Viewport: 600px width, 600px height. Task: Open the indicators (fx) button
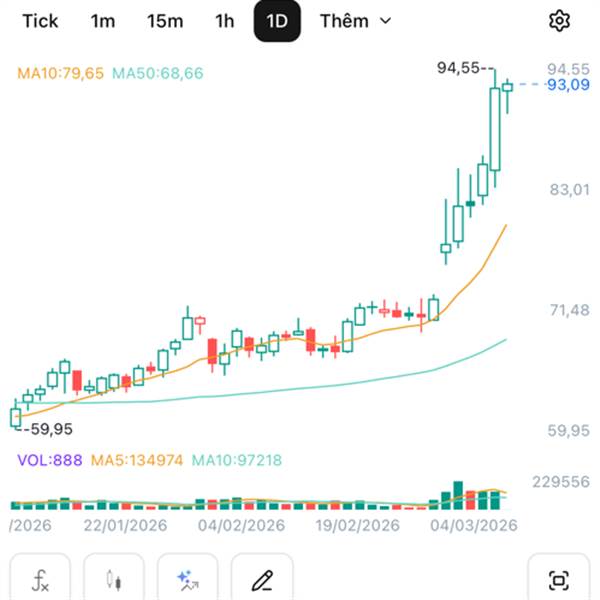click(41, 579)
